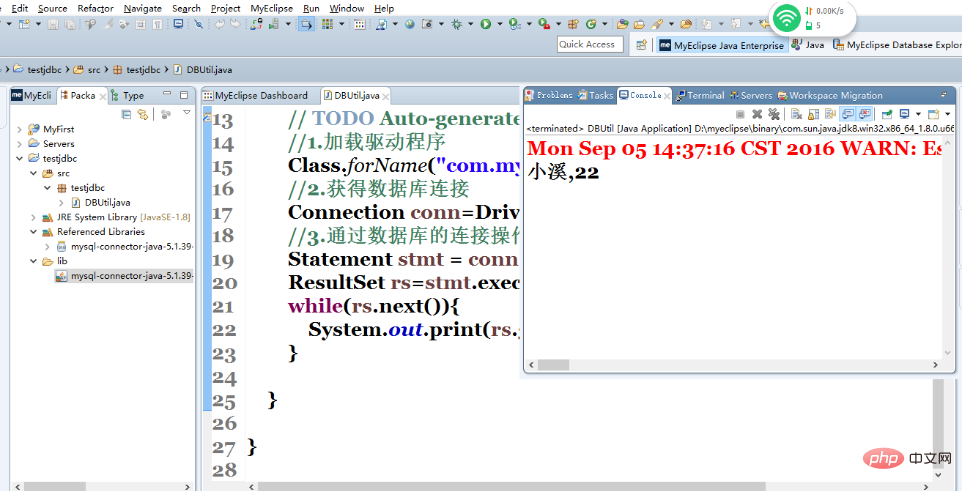962x491 pixels.
Task: Click the Save toolbar icon
Action: pos(53,24)
